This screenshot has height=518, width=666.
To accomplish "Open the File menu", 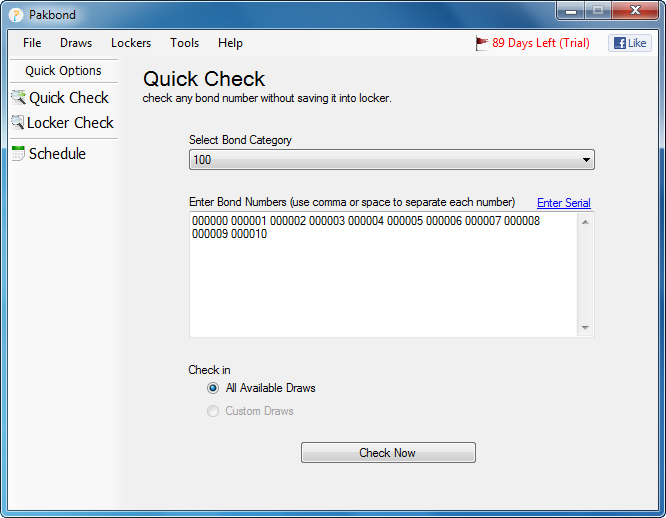I will tap(32, 43).
